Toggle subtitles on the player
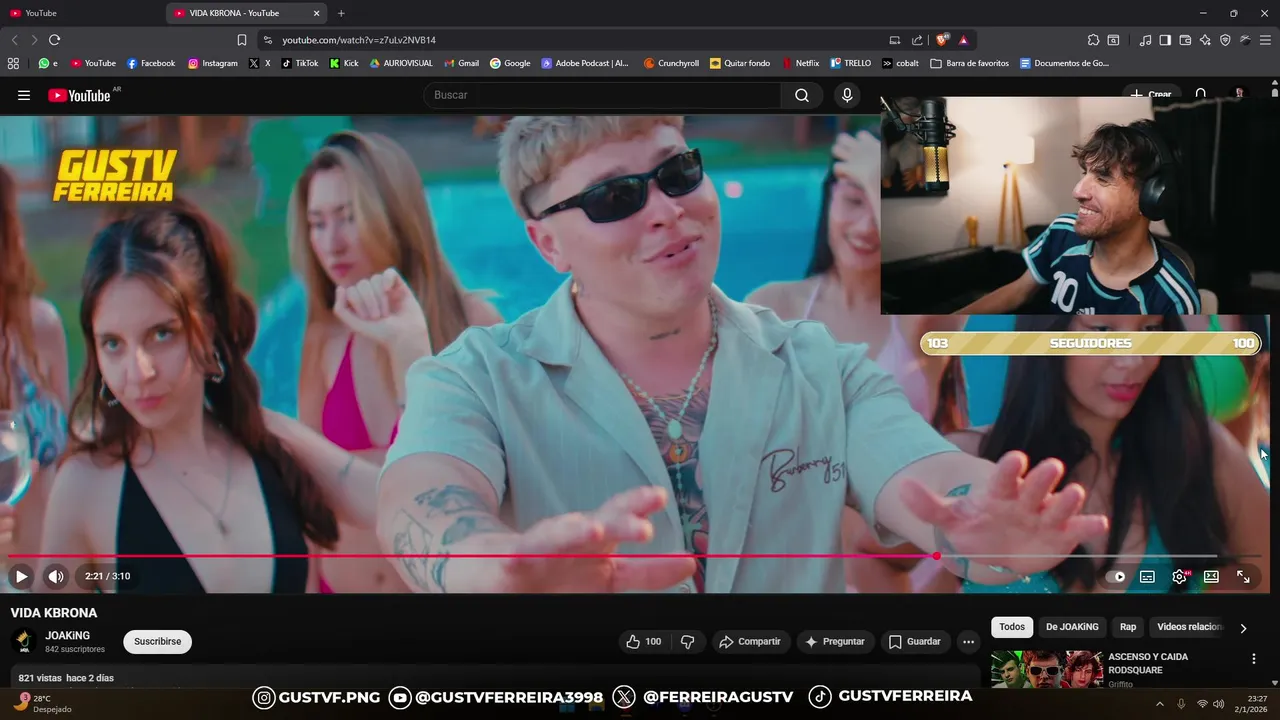Viewport: 1280px width, 720px height. 1148,576
